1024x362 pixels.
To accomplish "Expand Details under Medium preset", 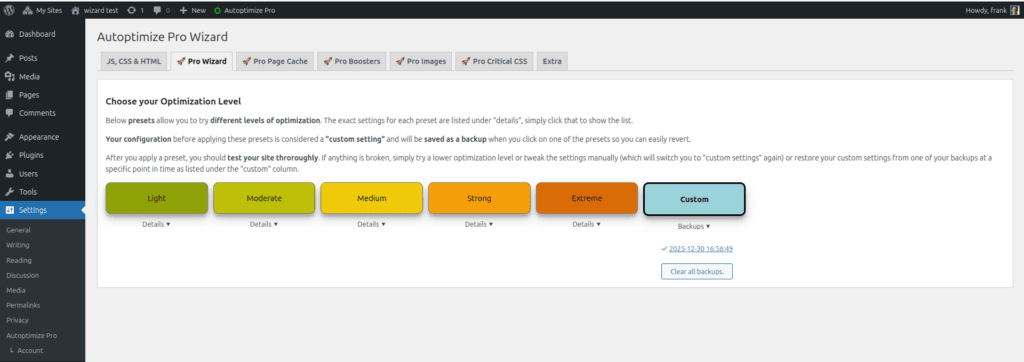I will pyautogui.click(x=371, y=224).
